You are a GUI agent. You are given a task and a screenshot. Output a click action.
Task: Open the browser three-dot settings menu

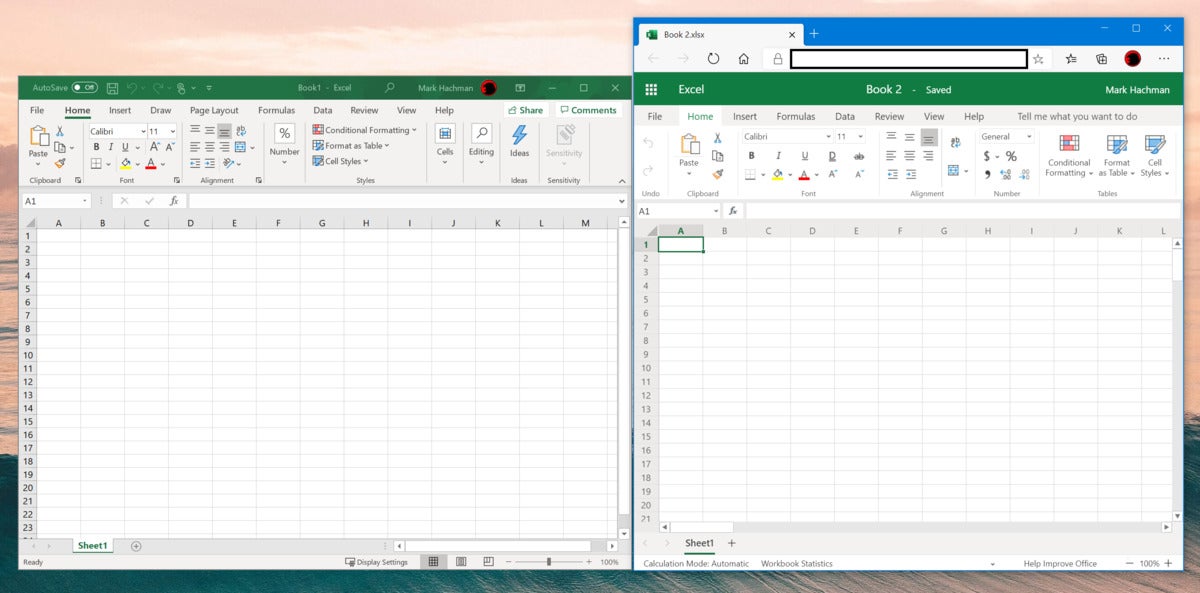pyautogui.click(x=1164, y=59)
